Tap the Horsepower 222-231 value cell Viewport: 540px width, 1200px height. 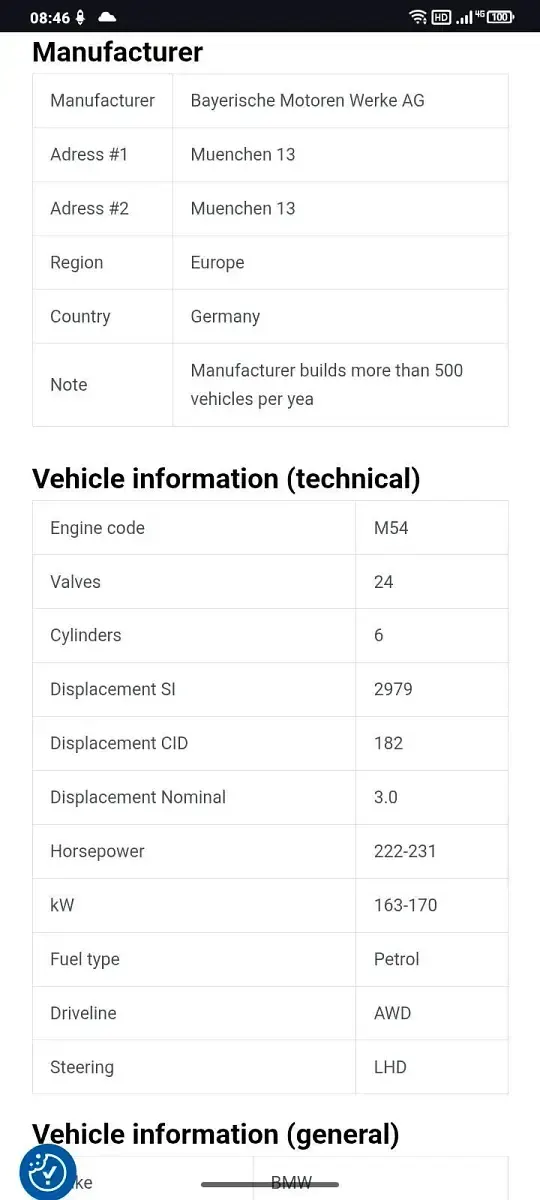[x=432, y=851]
